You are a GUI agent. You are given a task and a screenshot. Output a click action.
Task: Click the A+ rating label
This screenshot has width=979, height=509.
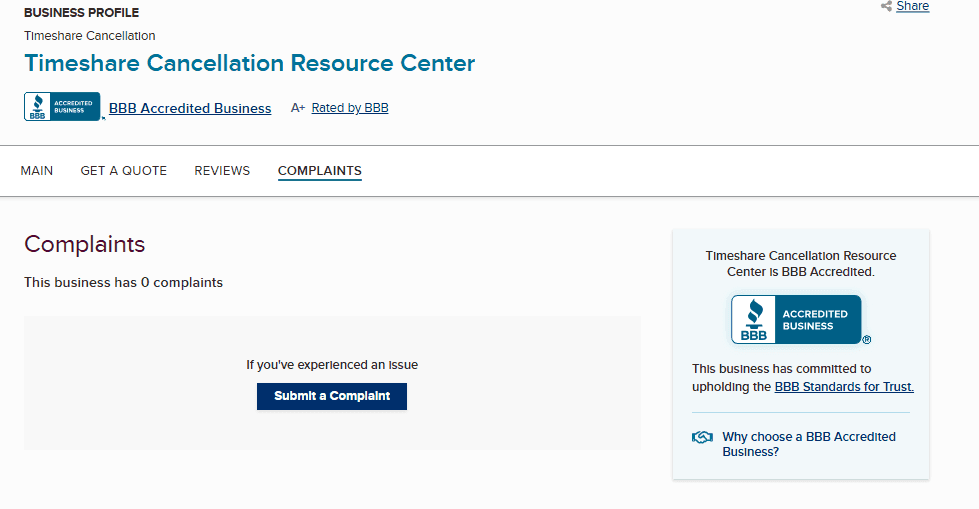[x=298, y=108]
